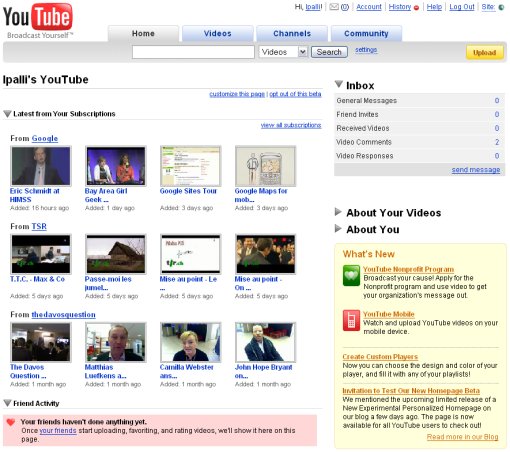Open the TSR channel link
The width and height of the screenshot is (510, 452).
39,227
